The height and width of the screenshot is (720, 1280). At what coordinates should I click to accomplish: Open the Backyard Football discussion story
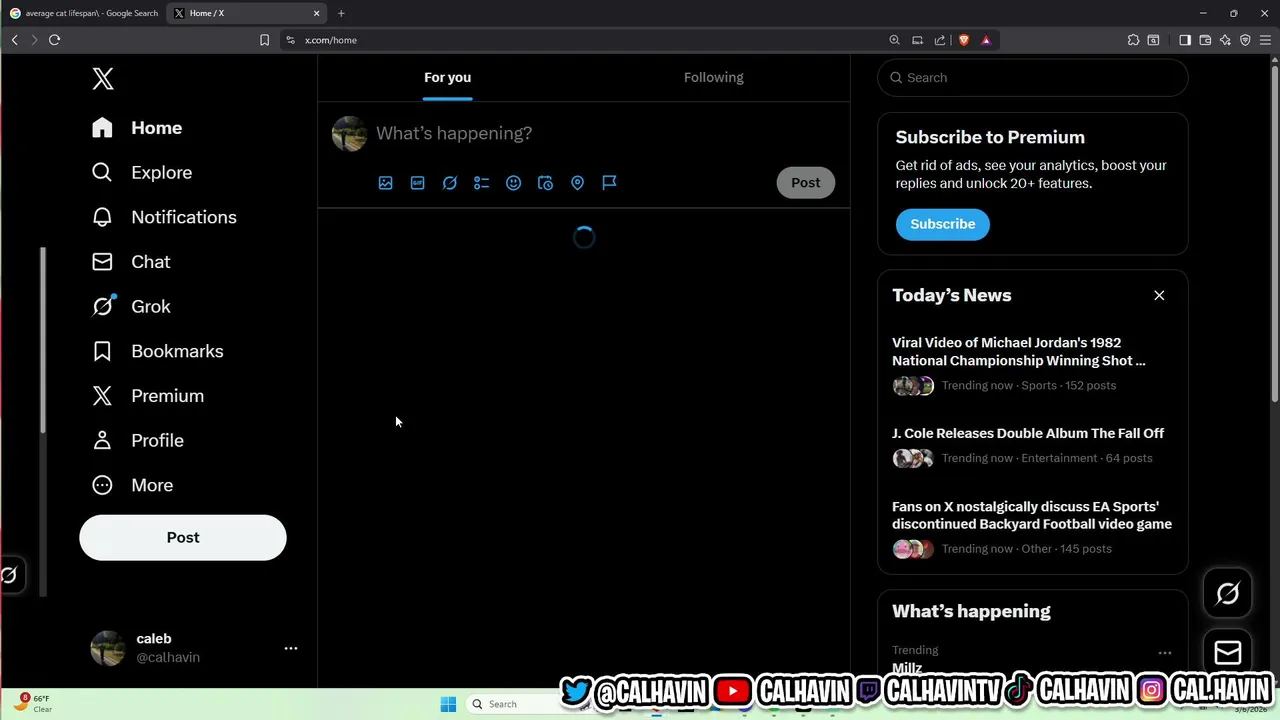click(1033, 527)
